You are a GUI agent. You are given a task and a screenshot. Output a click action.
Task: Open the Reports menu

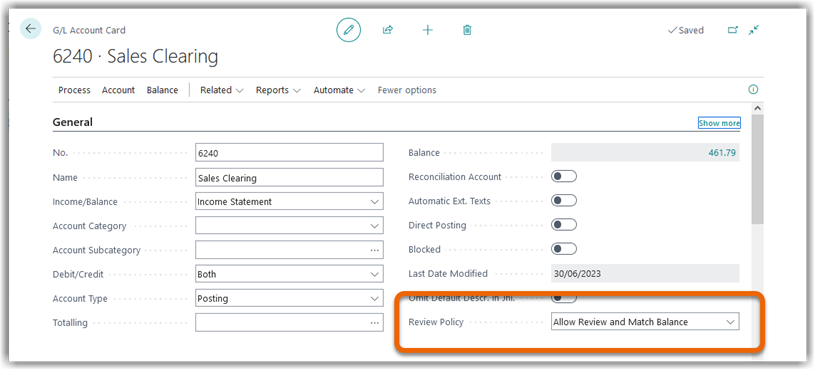click(278, 90)
